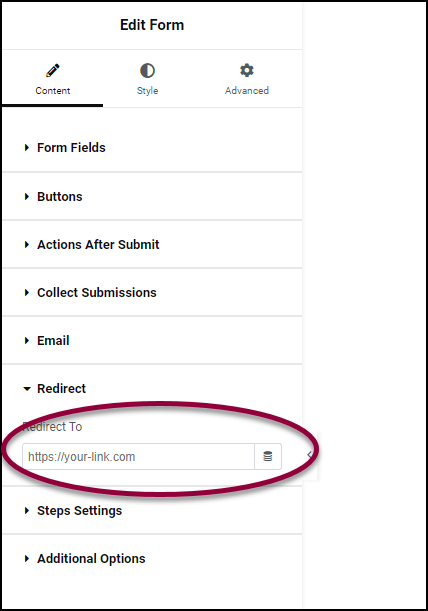This screenshot has width=428, height=611.
Task: Select the Content tab label
Action: tap(53, 91)
